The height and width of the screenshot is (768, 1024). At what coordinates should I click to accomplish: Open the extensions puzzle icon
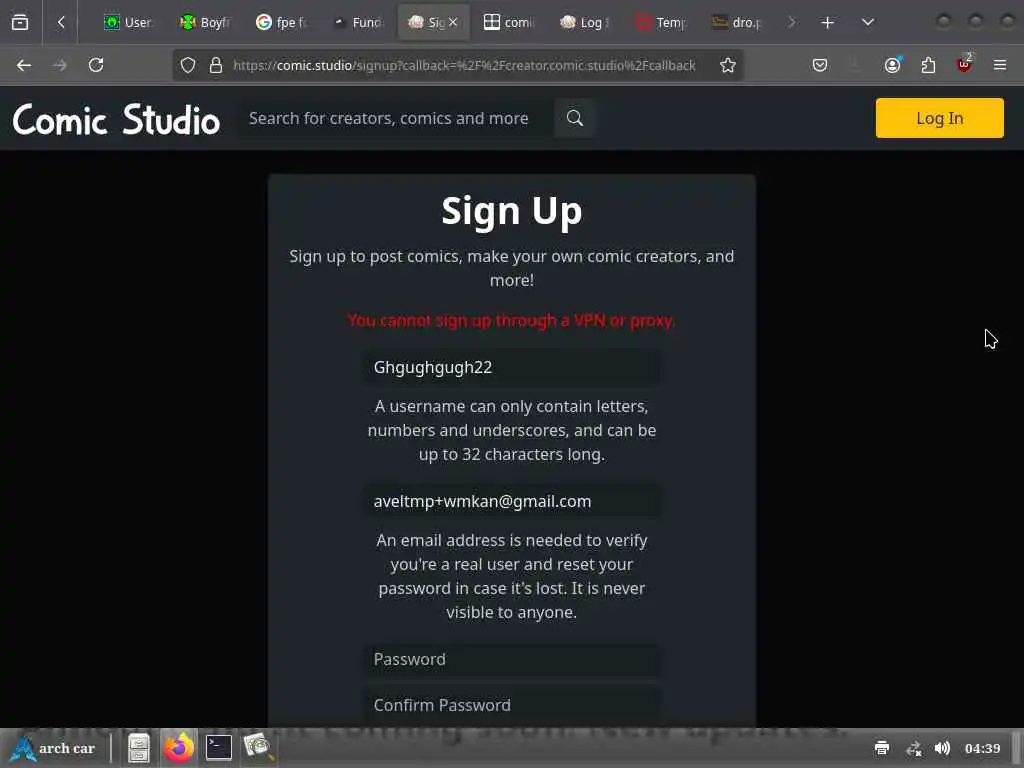929,65
